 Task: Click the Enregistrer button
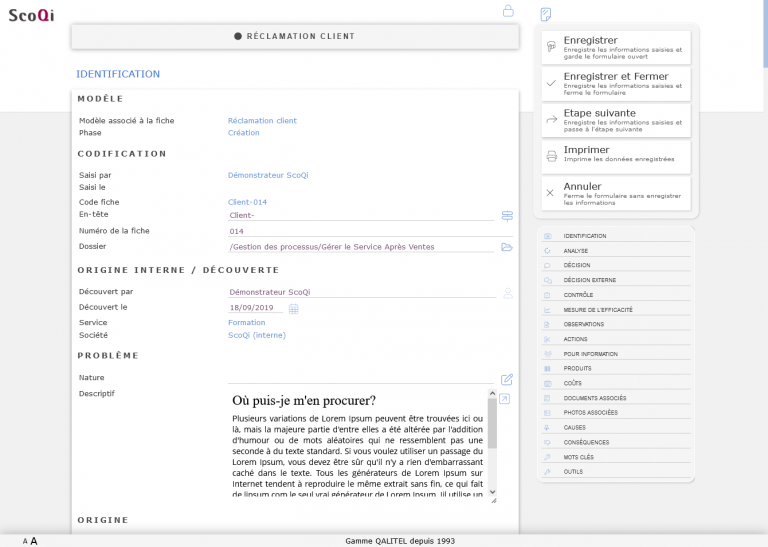point(616,45)
